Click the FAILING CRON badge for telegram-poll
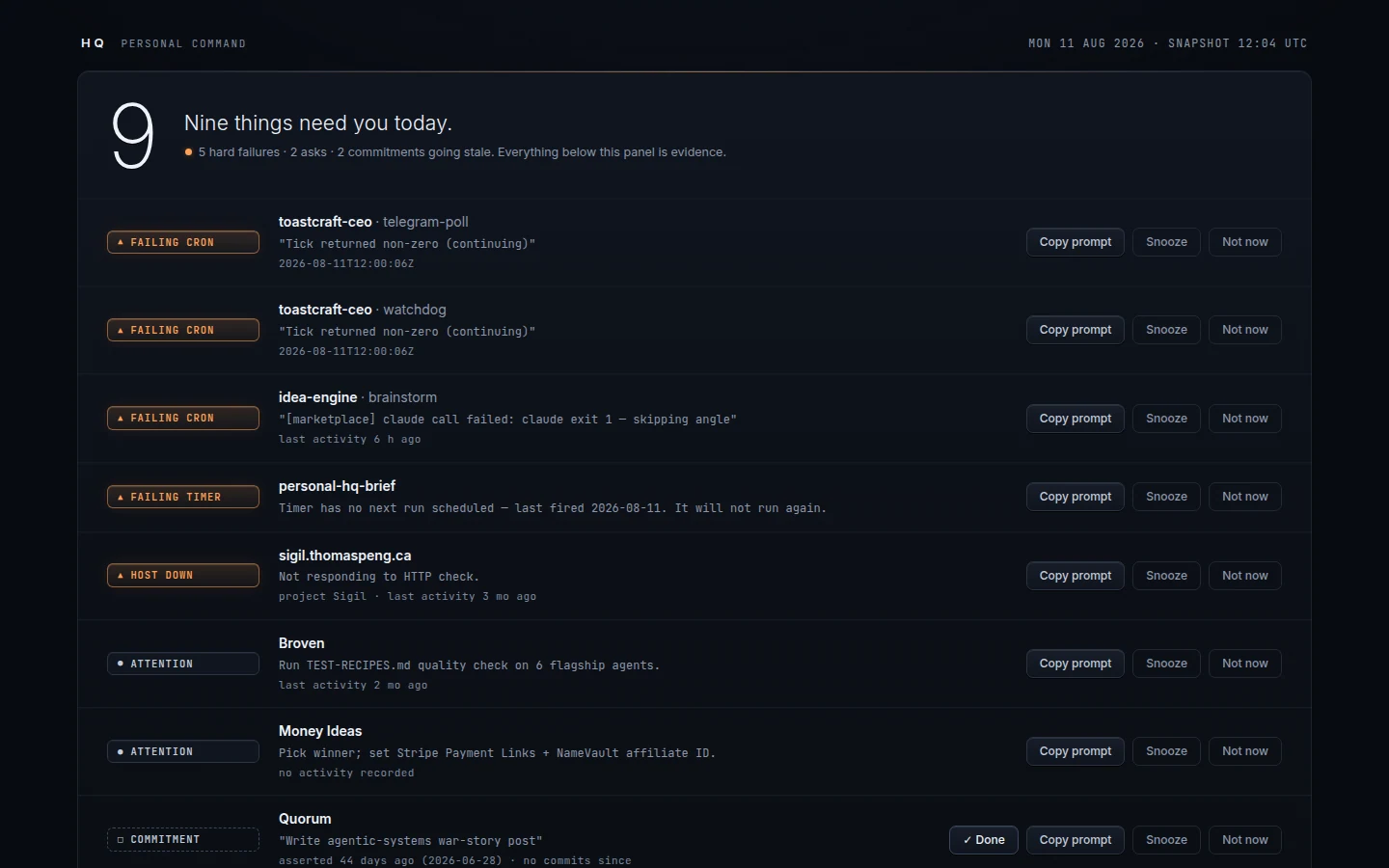 [x=183, y=242]
